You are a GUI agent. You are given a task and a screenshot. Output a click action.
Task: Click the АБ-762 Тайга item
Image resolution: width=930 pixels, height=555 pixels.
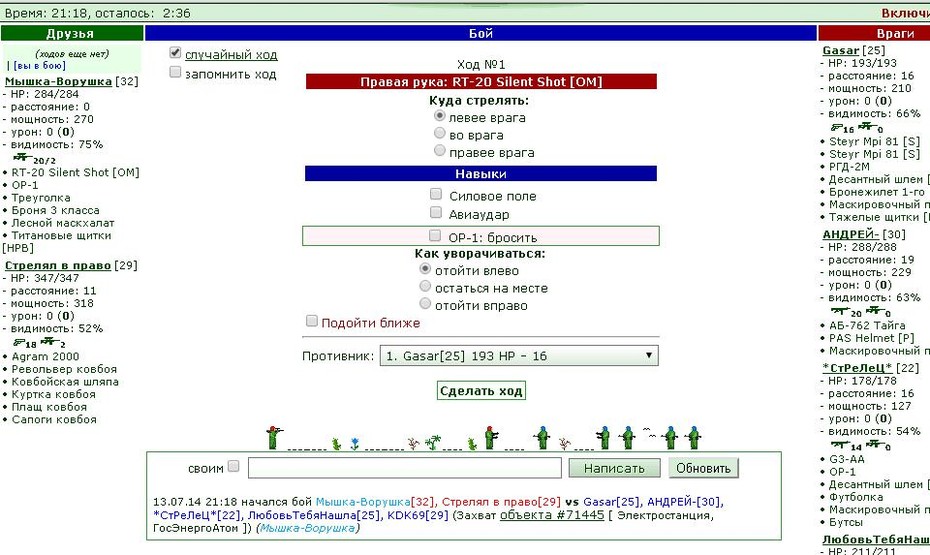(x=867, y=326)
